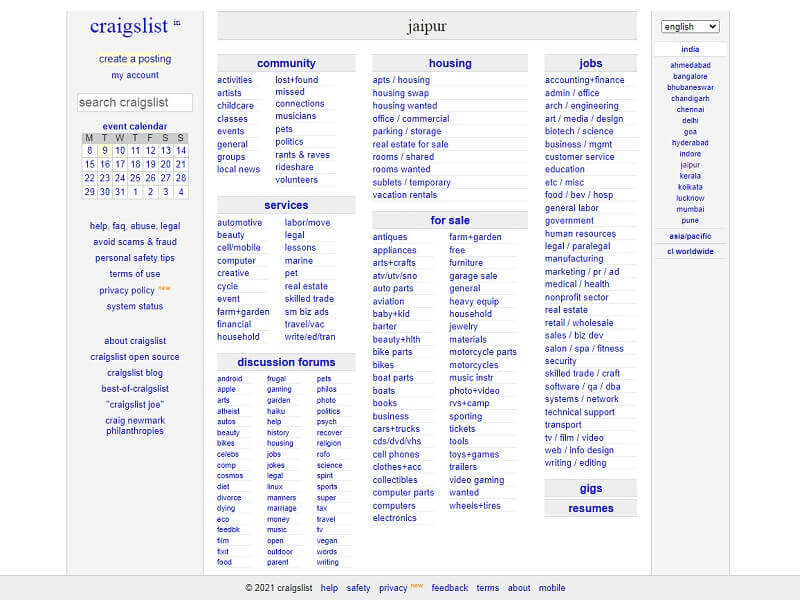800x600 pixels.
Task: Collapse the india city list
Action: (x=690, y=49)
